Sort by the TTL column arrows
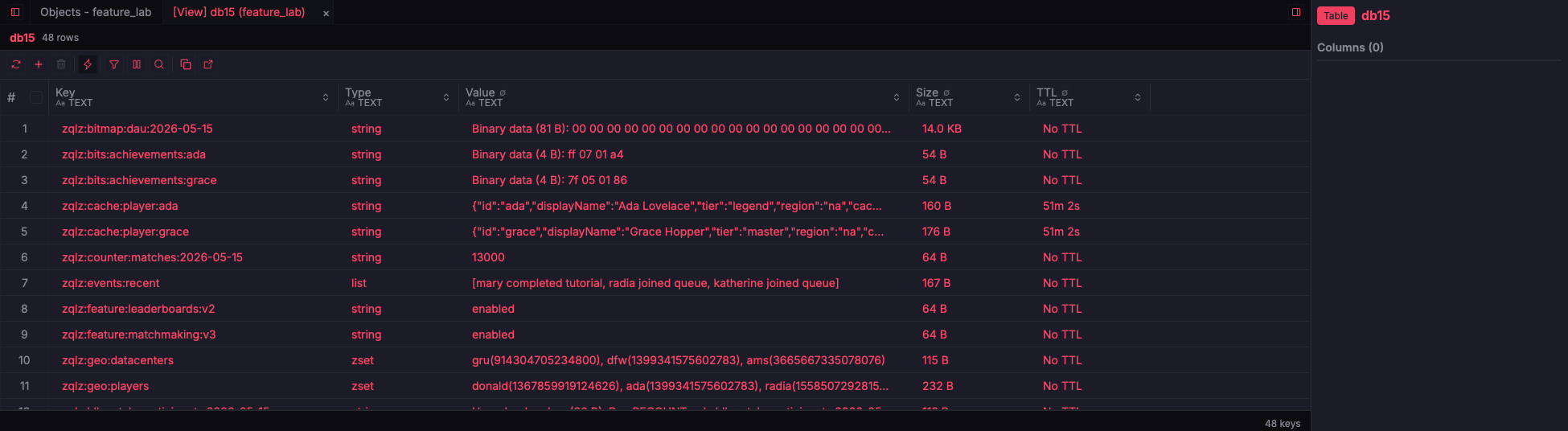 click(x=1138, y=97)
